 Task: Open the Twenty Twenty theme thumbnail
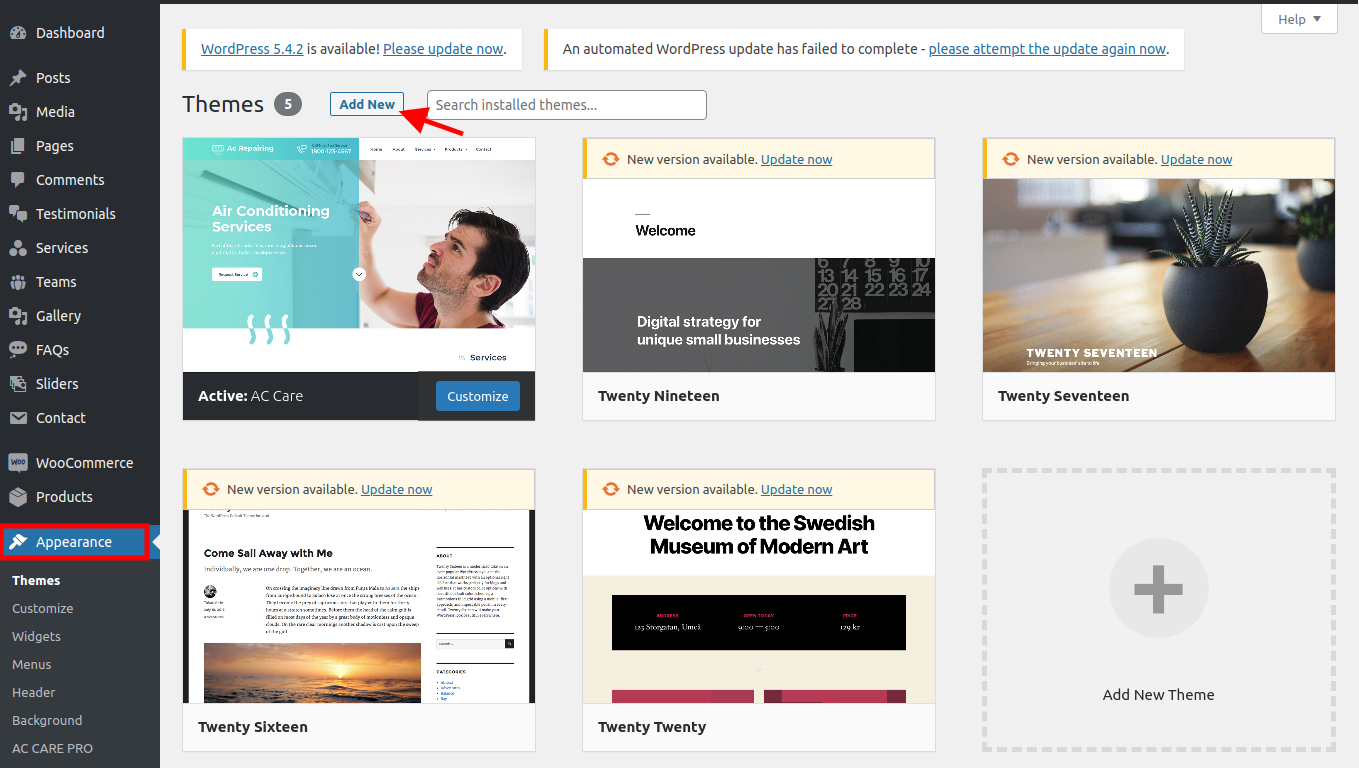pos(759,606)
